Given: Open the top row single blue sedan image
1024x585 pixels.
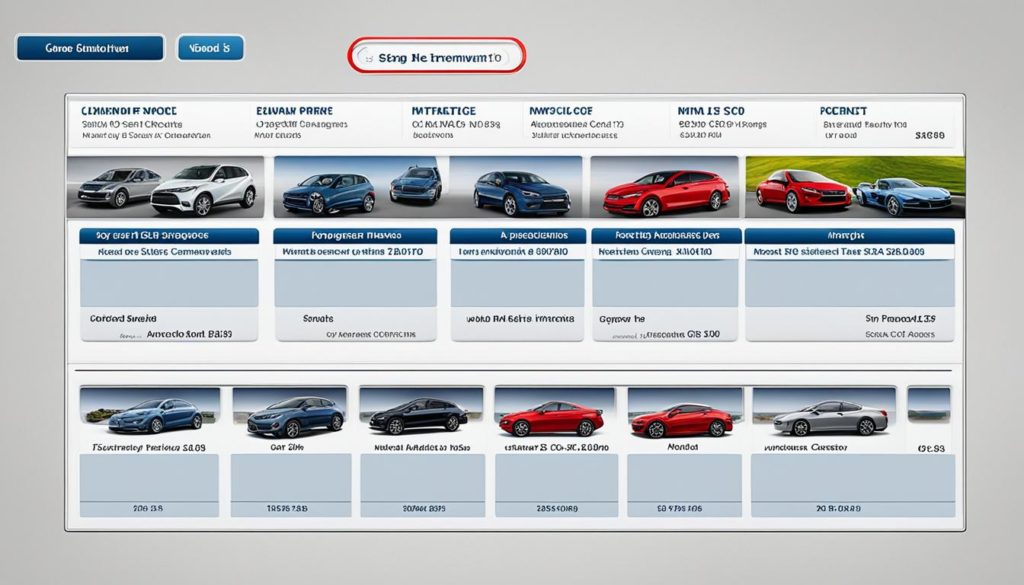Looking at the screenshot, I should pyautogui.click(x=515, y=186).
